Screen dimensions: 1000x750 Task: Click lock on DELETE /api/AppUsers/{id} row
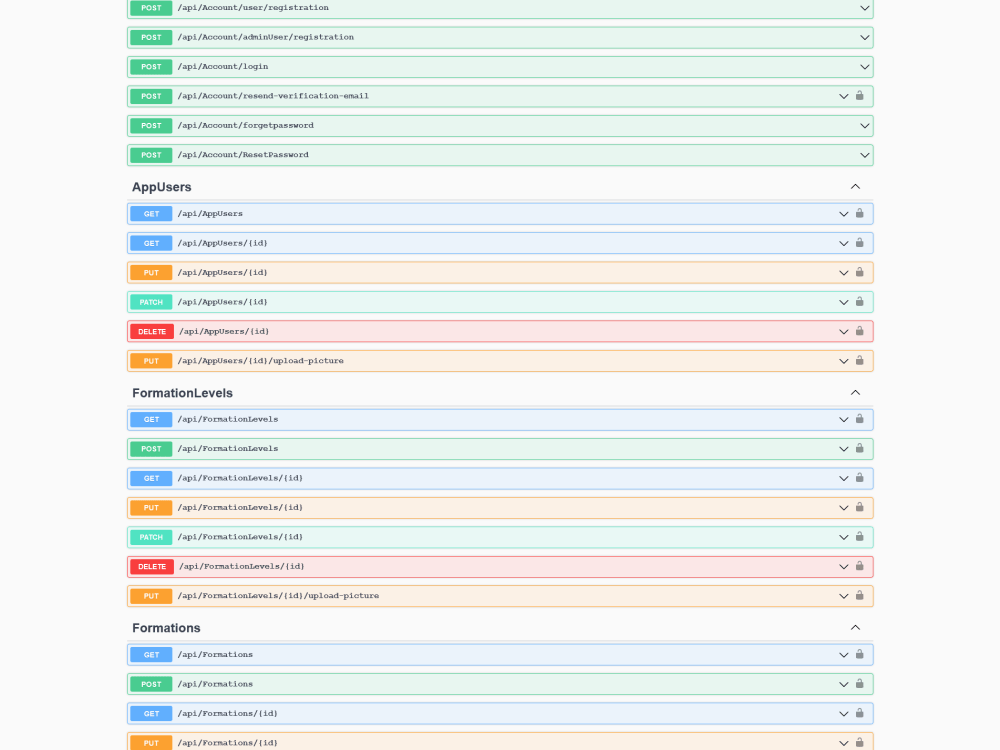859,330
